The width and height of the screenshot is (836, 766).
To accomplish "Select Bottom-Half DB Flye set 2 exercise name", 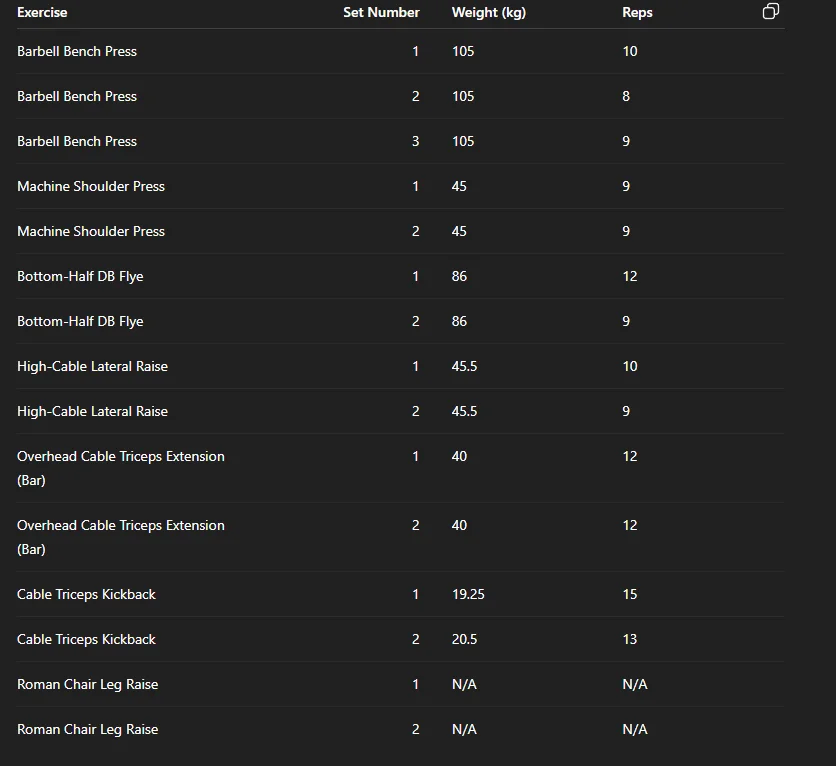I will 80,321.
